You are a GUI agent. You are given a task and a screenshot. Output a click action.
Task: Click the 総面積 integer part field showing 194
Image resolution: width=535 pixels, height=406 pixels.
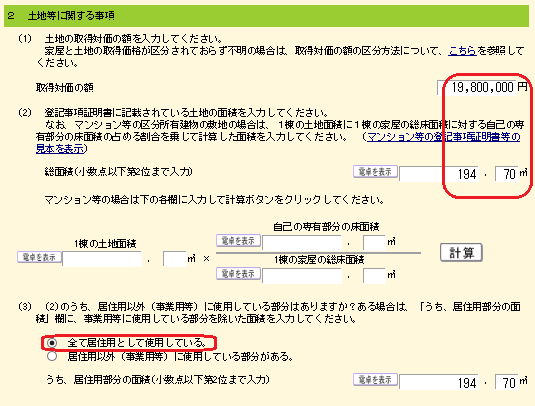tap(439, 174)
